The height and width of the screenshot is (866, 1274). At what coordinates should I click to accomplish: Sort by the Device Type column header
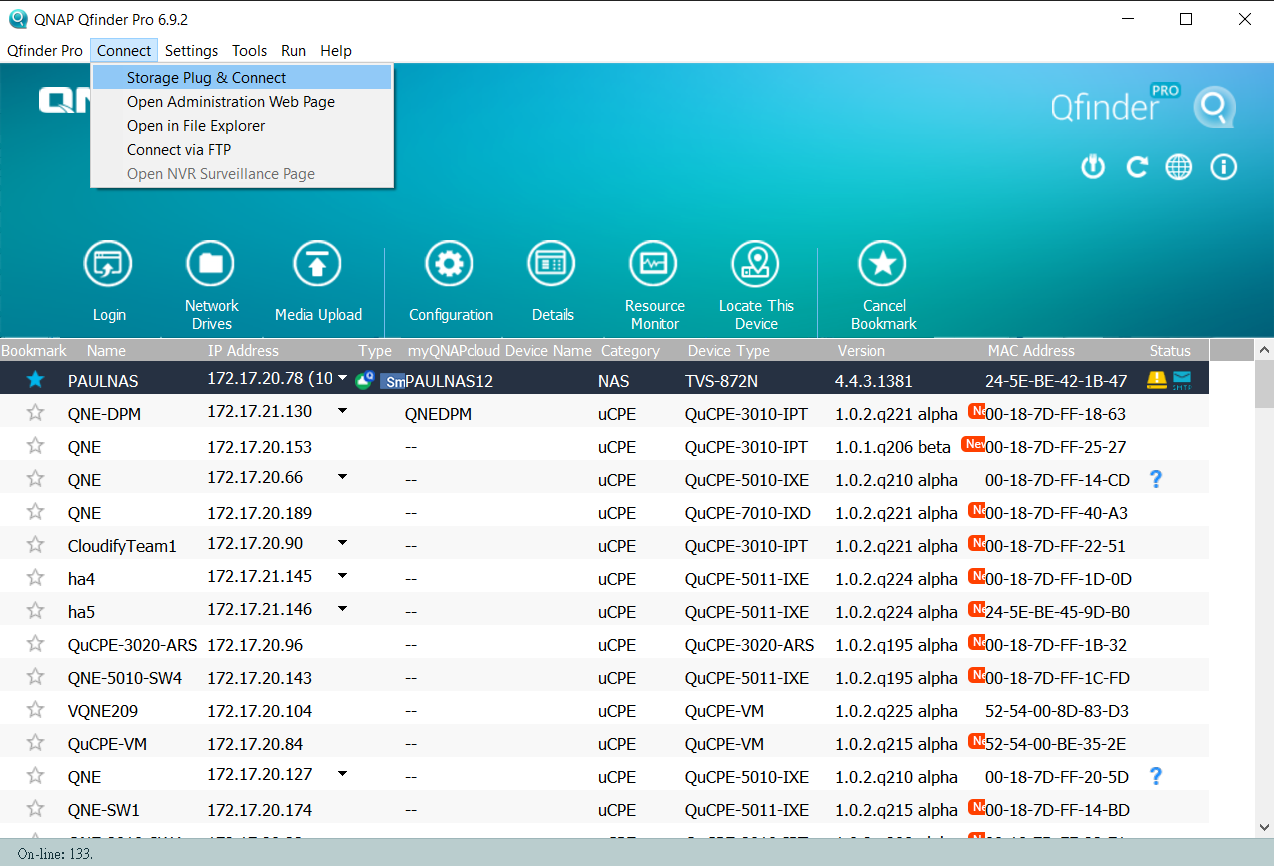click(728, 350)
